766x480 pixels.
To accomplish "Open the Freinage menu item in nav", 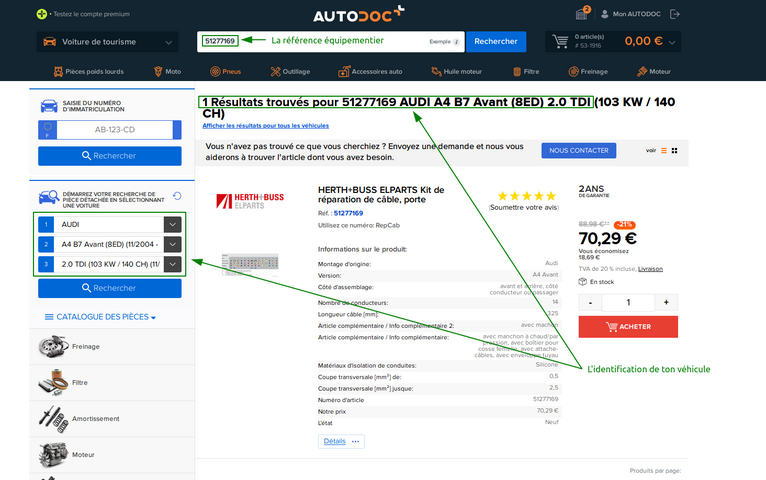I will (x=588, y=71).
